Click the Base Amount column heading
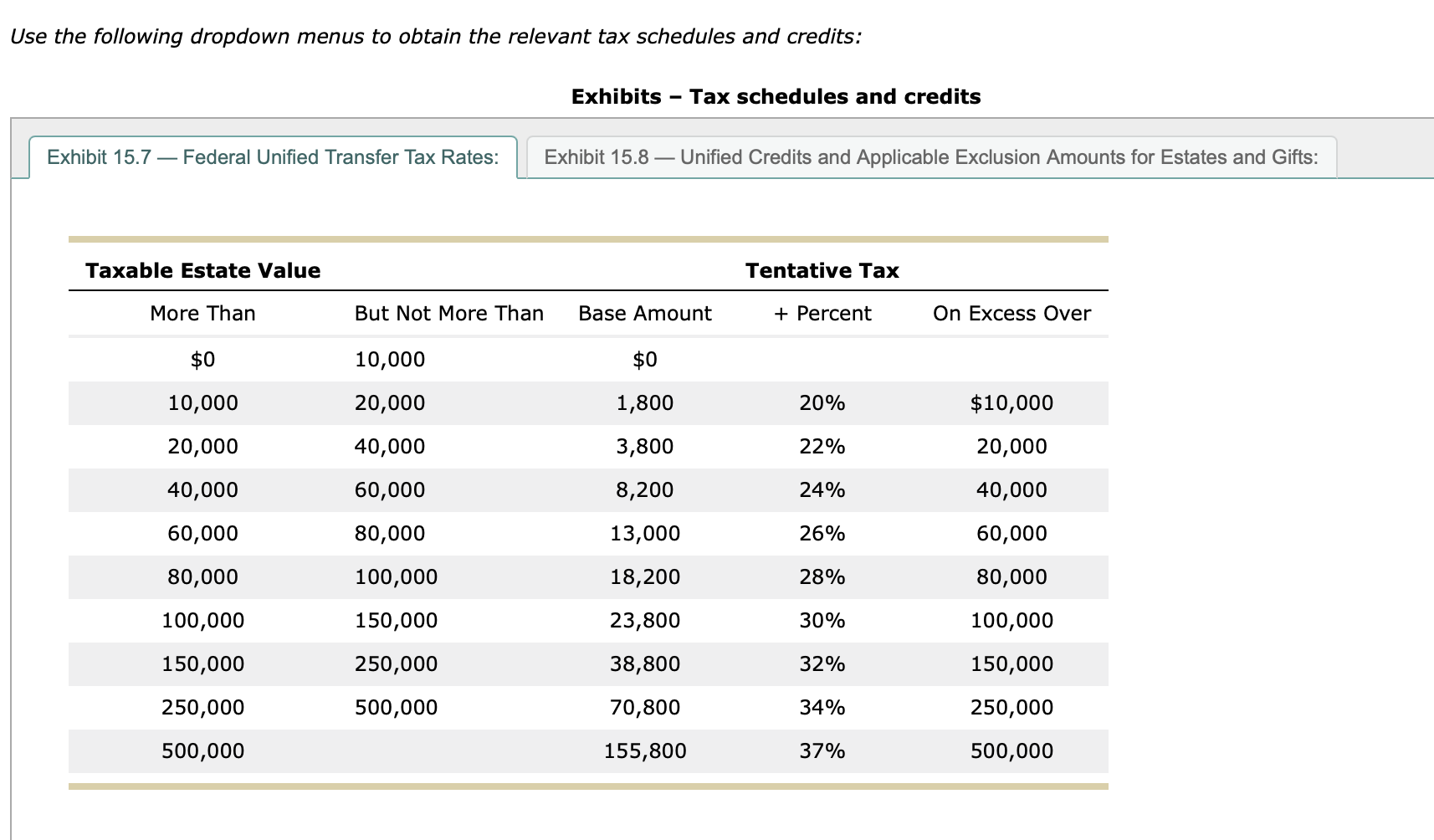 pyautogui.click(x=644, y=313)
